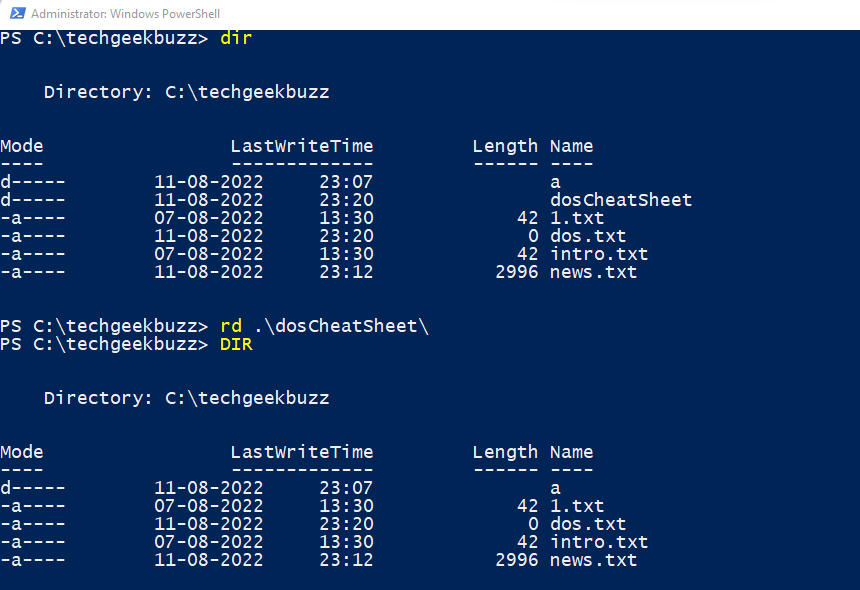Click 'news.txt' in the first directory listing
Viewport: 860px width, 590px height.
coord(593,272)
